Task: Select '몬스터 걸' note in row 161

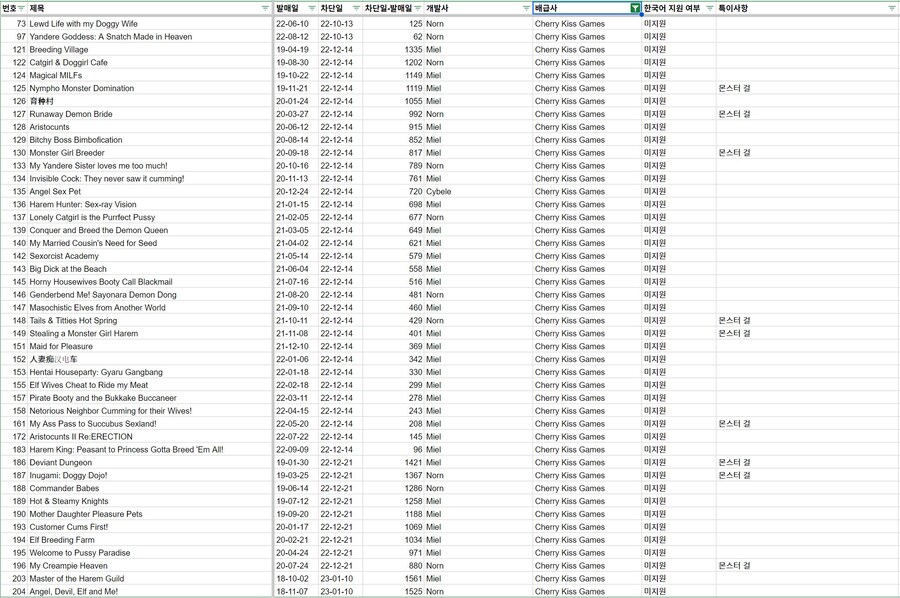Action: click(x=734, y=424)
